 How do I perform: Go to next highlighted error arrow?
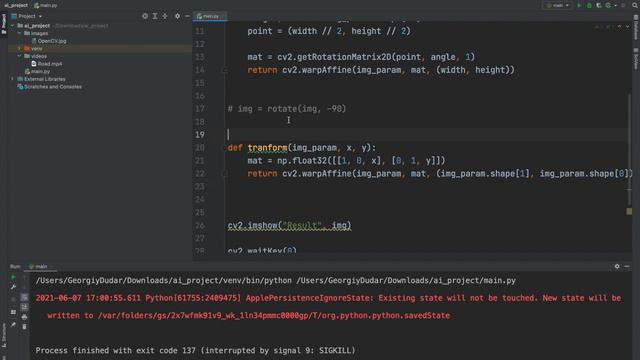point(627,26)
